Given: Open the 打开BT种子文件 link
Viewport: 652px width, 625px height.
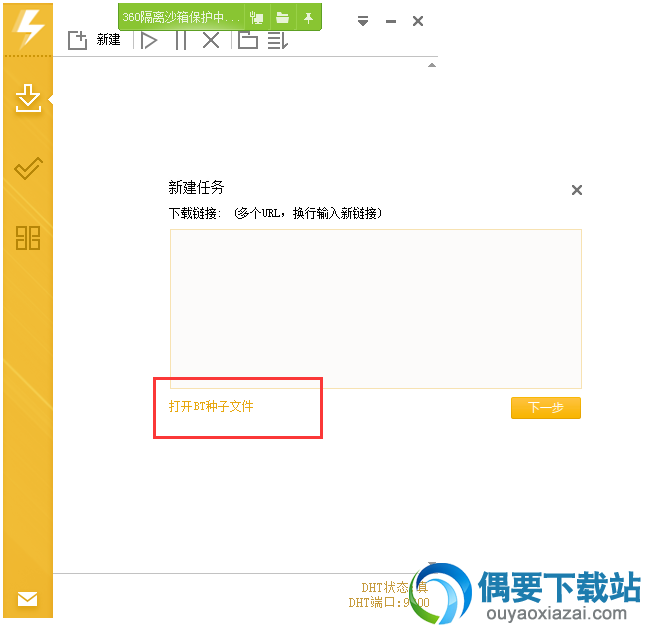Looking at the screenshot, I should pyautogui.click(x=211, y=406).
